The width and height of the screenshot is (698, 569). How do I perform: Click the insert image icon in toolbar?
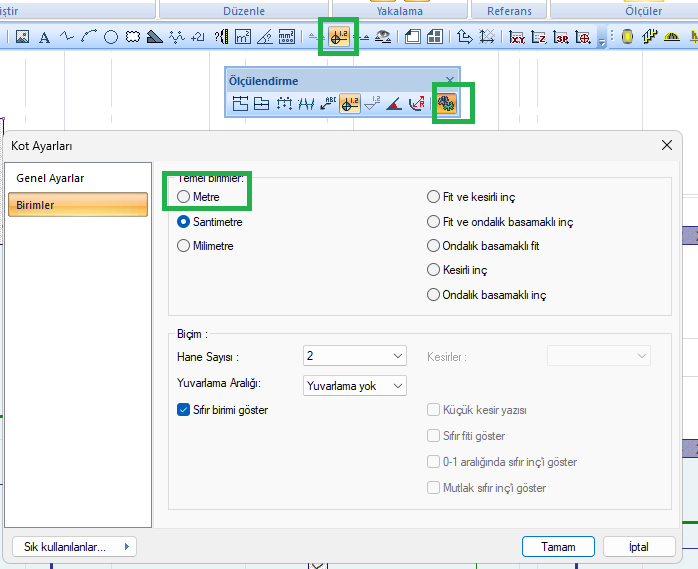(22, 37)
